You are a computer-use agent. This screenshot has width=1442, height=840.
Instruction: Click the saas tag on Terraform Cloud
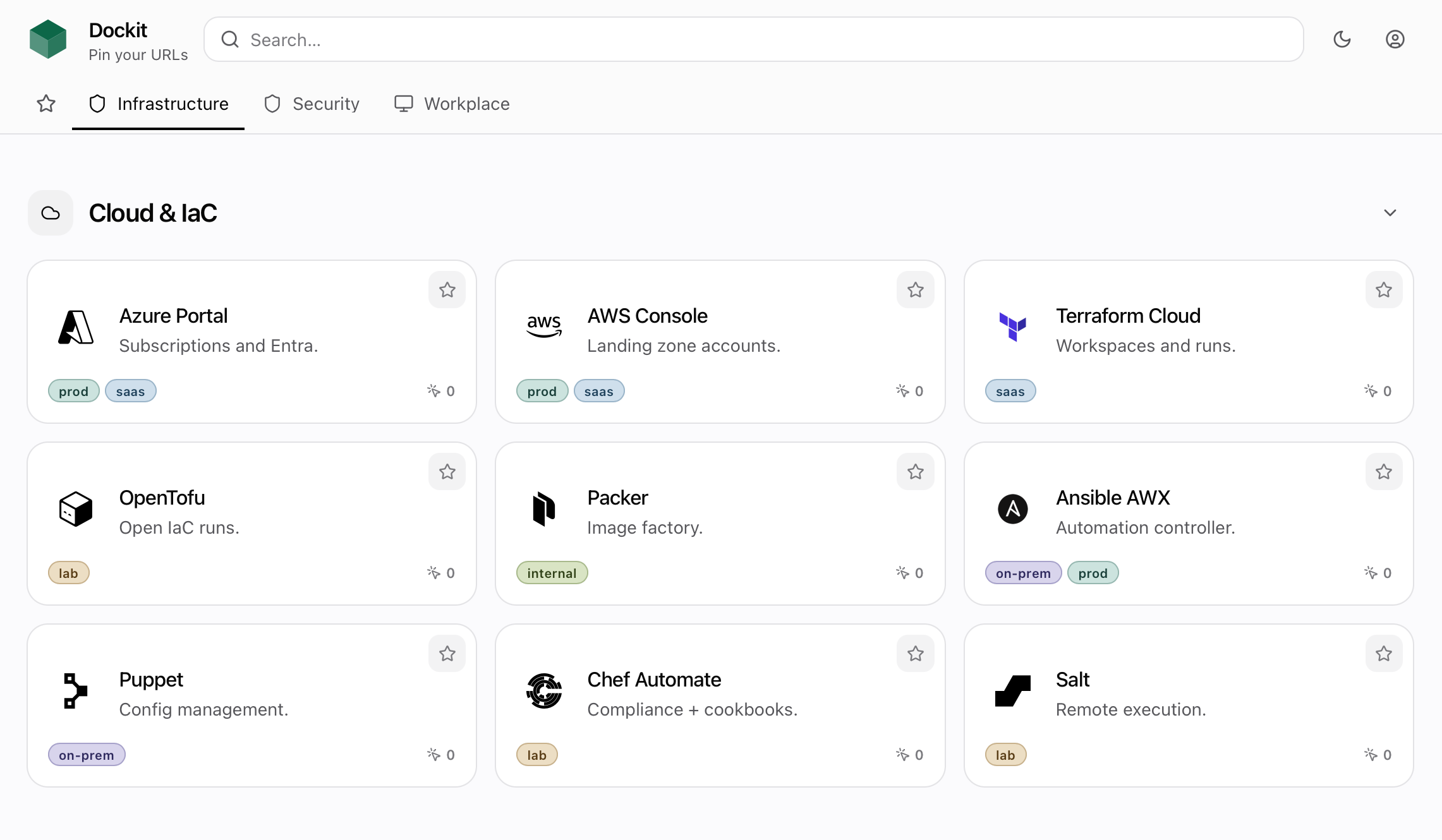pos(1010,391)
